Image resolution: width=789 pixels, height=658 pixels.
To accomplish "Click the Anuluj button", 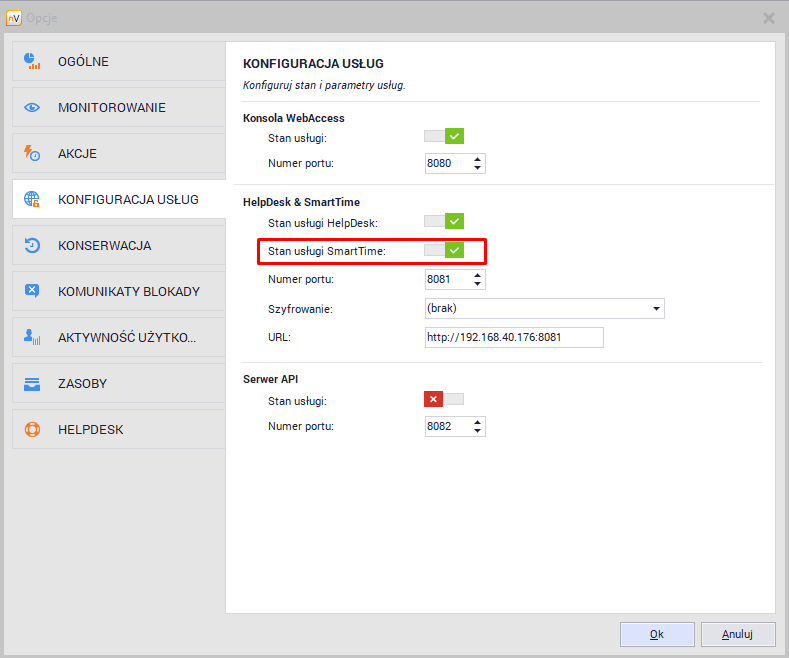I will 738,634.
